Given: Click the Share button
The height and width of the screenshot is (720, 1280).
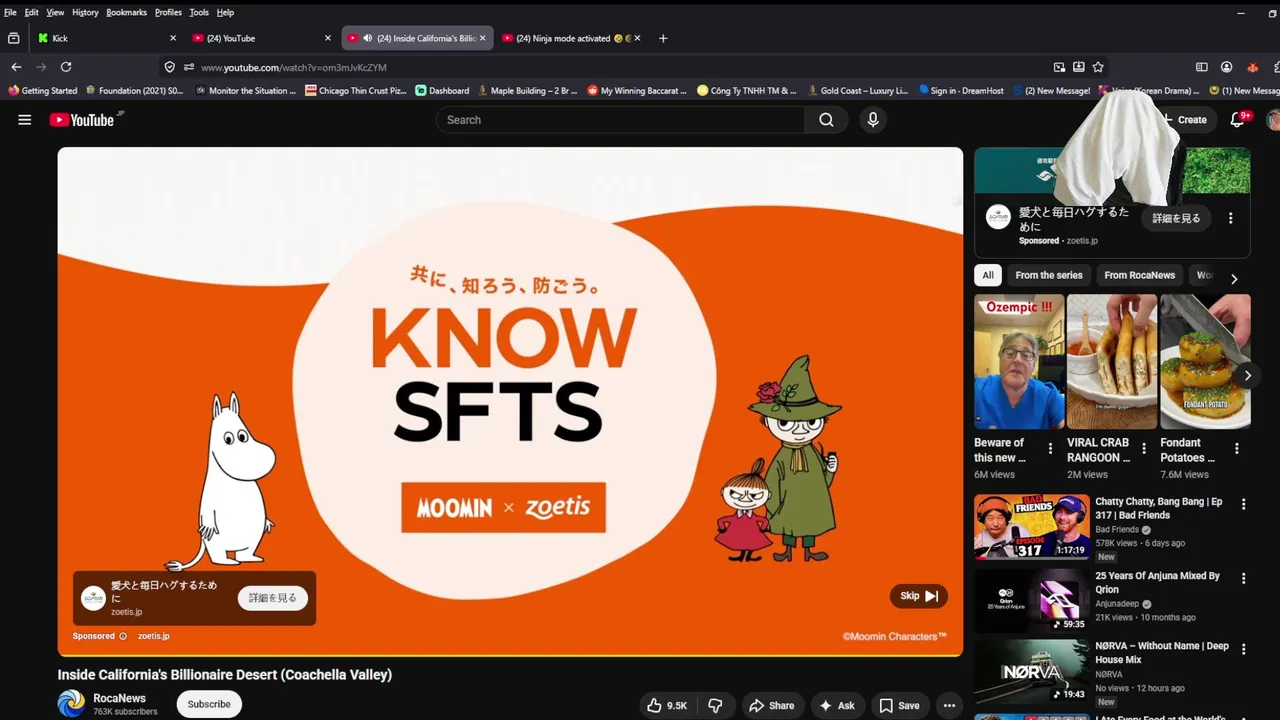Looking at the screenshot, I should pos(772,705).
